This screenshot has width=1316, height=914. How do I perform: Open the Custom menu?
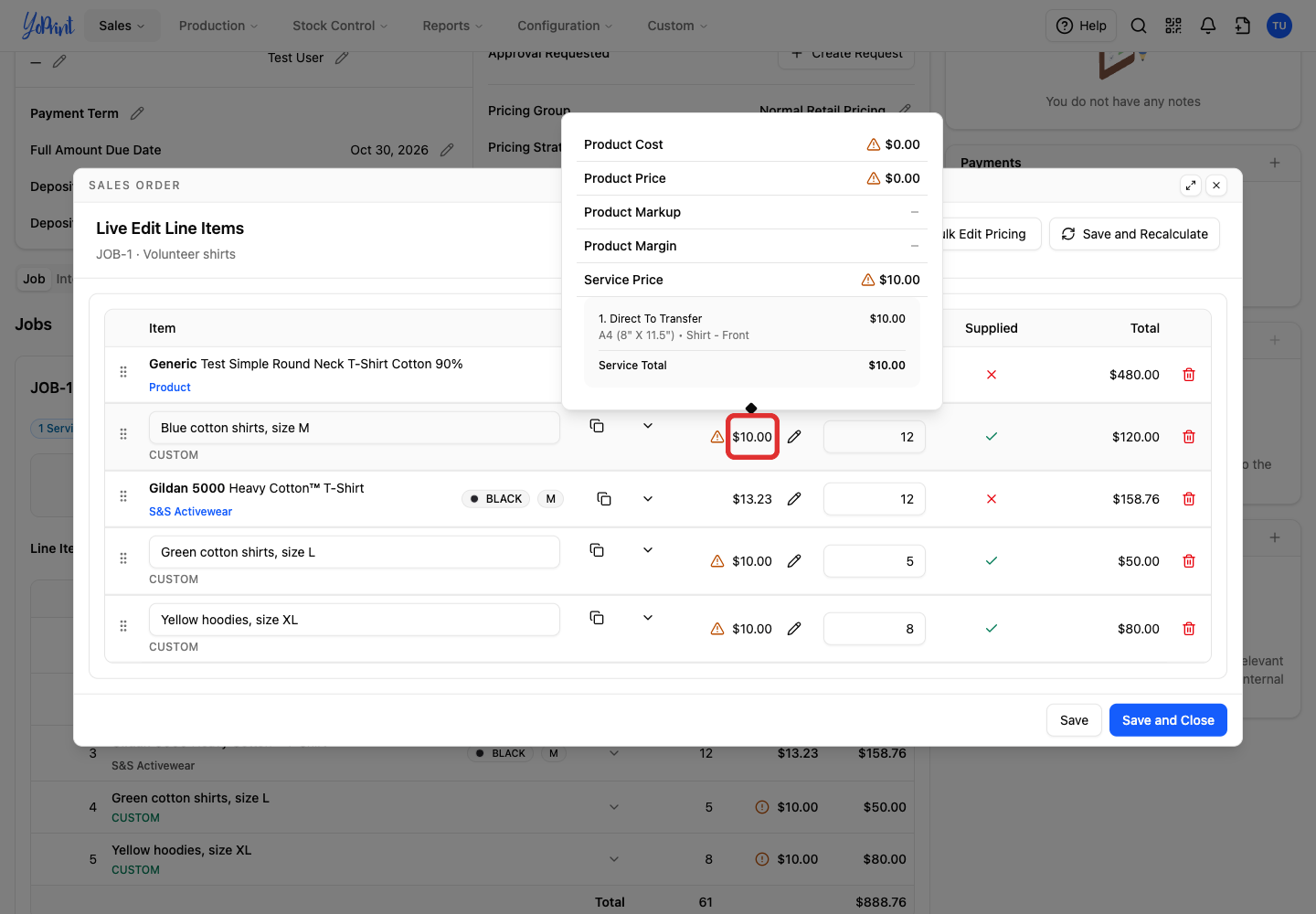tap(677, 26)
